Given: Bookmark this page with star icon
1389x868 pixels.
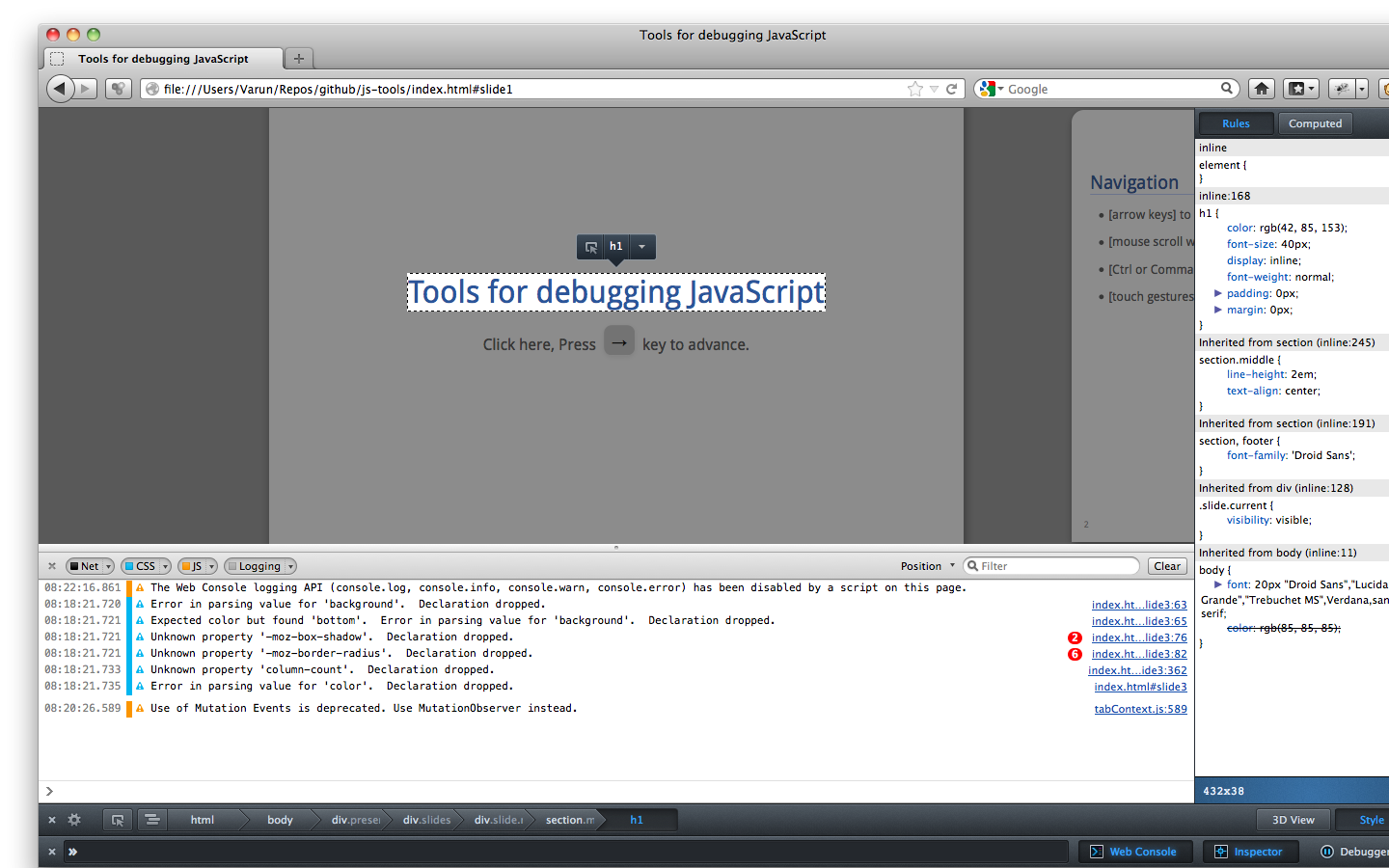Looking at the screenshot, I should click(x=914, y=89).
